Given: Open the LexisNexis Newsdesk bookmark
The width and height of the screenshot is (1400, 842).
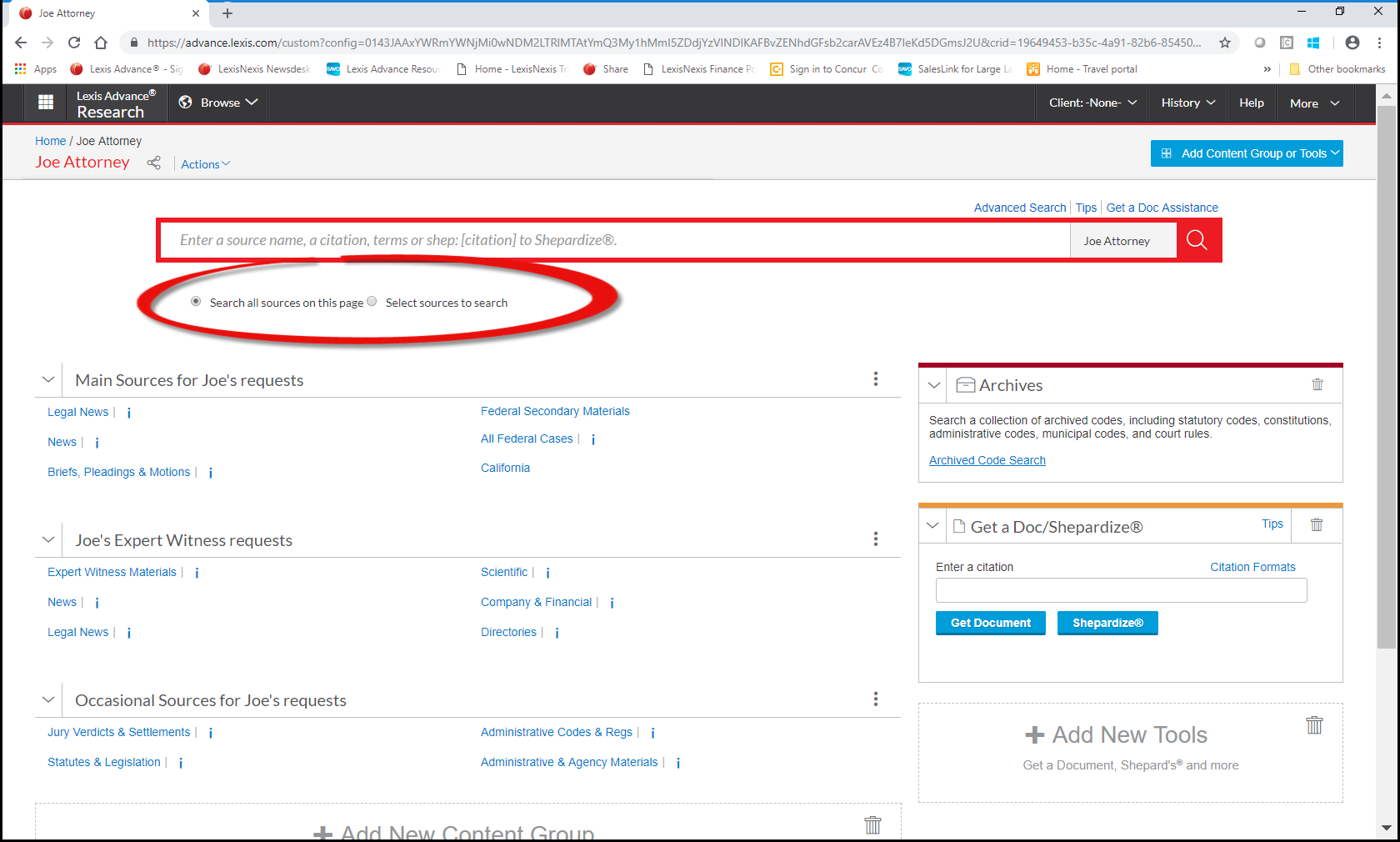Looking at the screenshot, I should click(254, 69).
